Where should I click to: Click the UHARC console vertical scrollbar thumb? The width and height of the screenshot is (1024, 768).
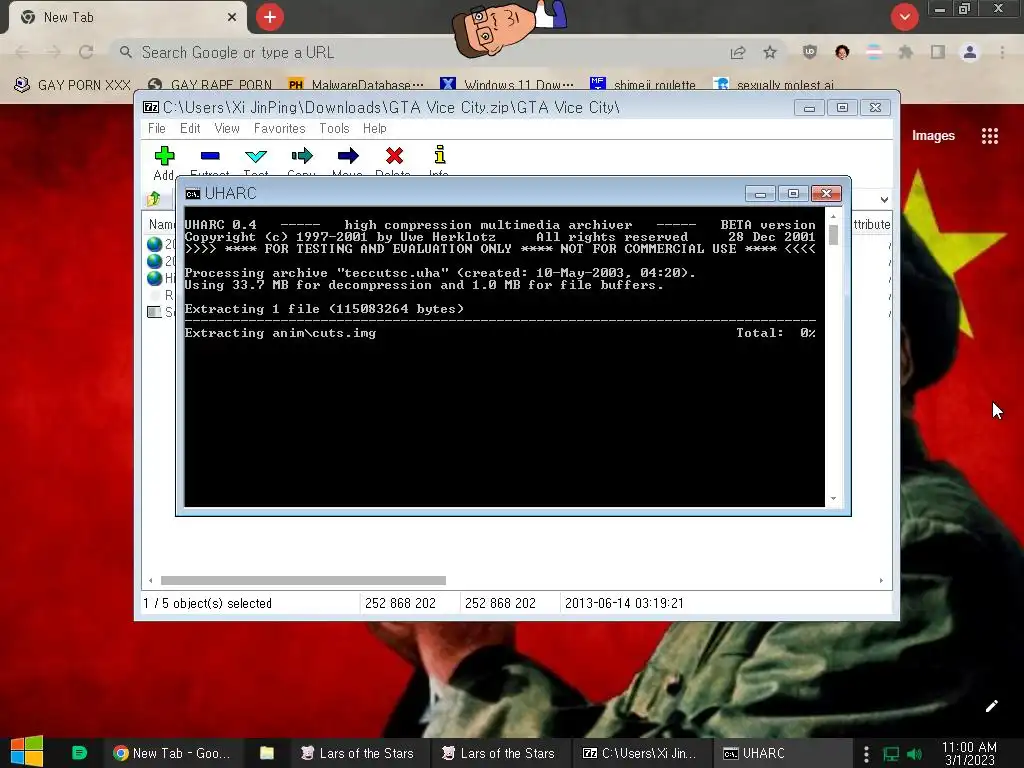[833, 235]
